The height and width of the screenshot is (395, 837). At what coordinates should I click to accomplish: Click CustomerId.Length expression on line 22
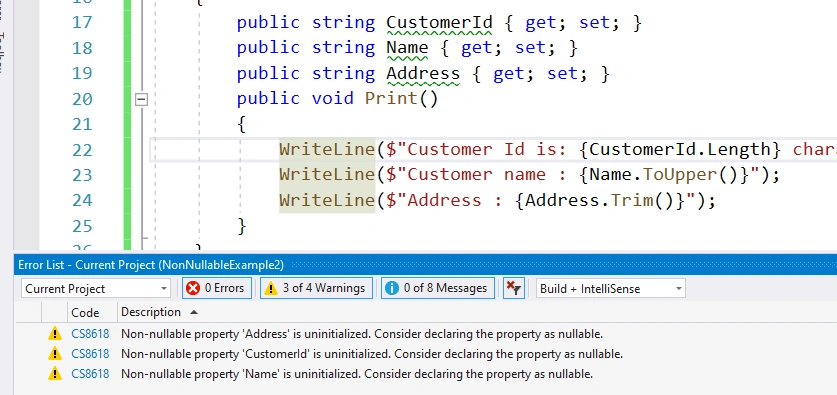680,149
